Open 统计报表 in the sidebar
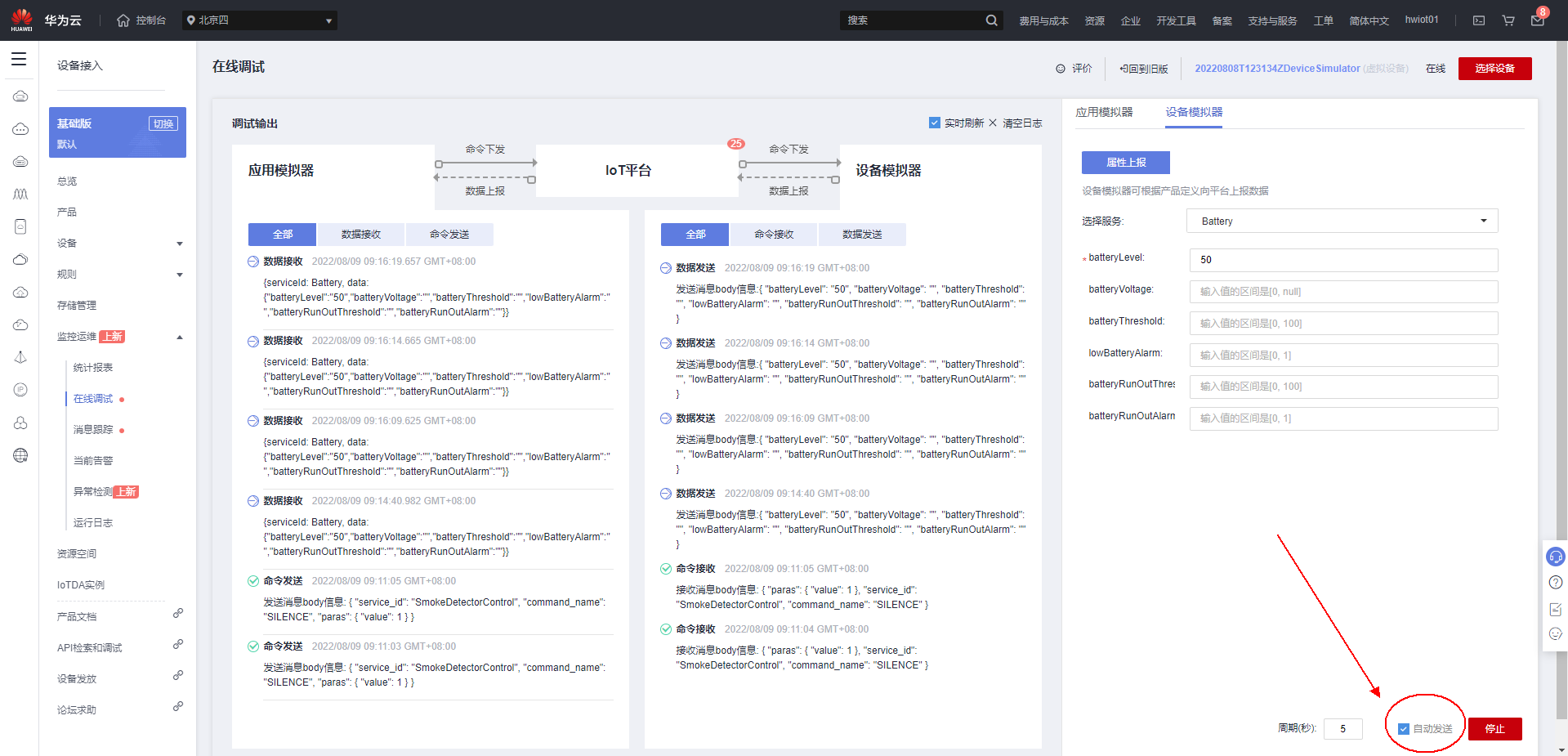This screenshot has height=756, width=1568. pyautogui.click(x=93, y=368)
